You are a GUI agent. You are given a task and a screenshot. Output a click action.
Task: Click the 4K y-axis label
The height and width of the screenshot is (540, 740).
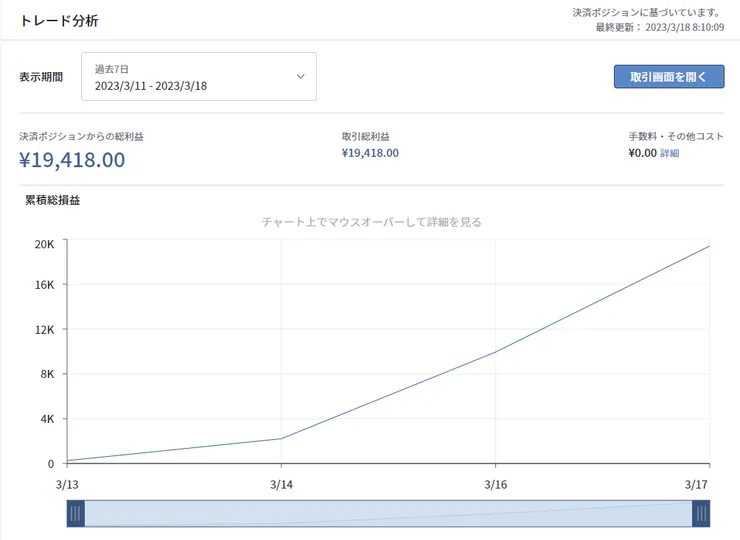tap(47, 419)
